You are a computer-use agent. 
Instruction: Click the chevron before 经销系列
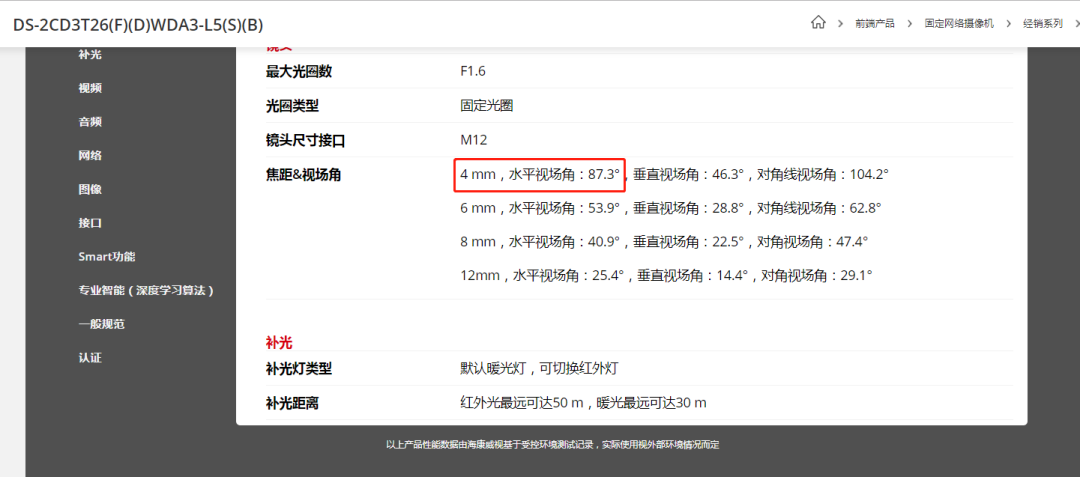tap(1008, 23)
